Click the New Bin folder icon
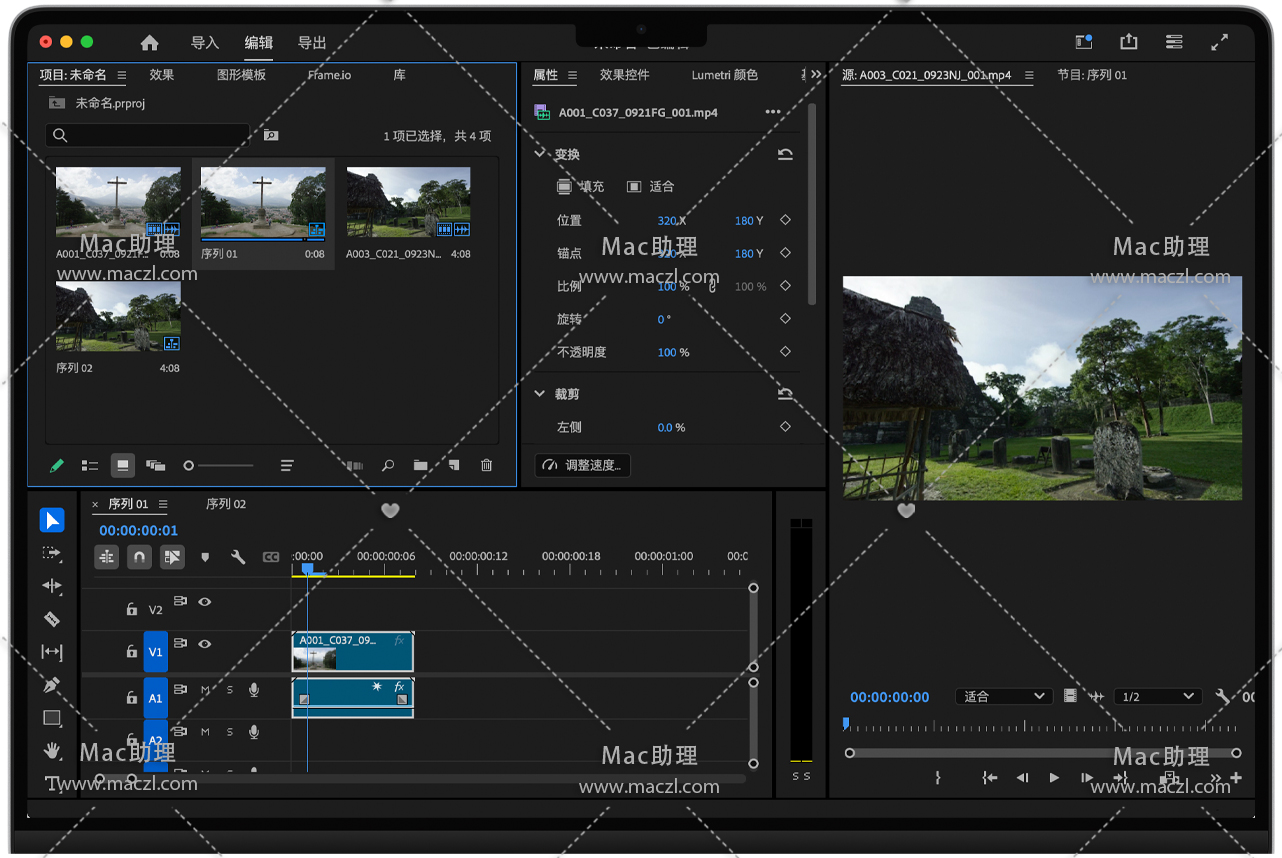 tap(420, 465)
